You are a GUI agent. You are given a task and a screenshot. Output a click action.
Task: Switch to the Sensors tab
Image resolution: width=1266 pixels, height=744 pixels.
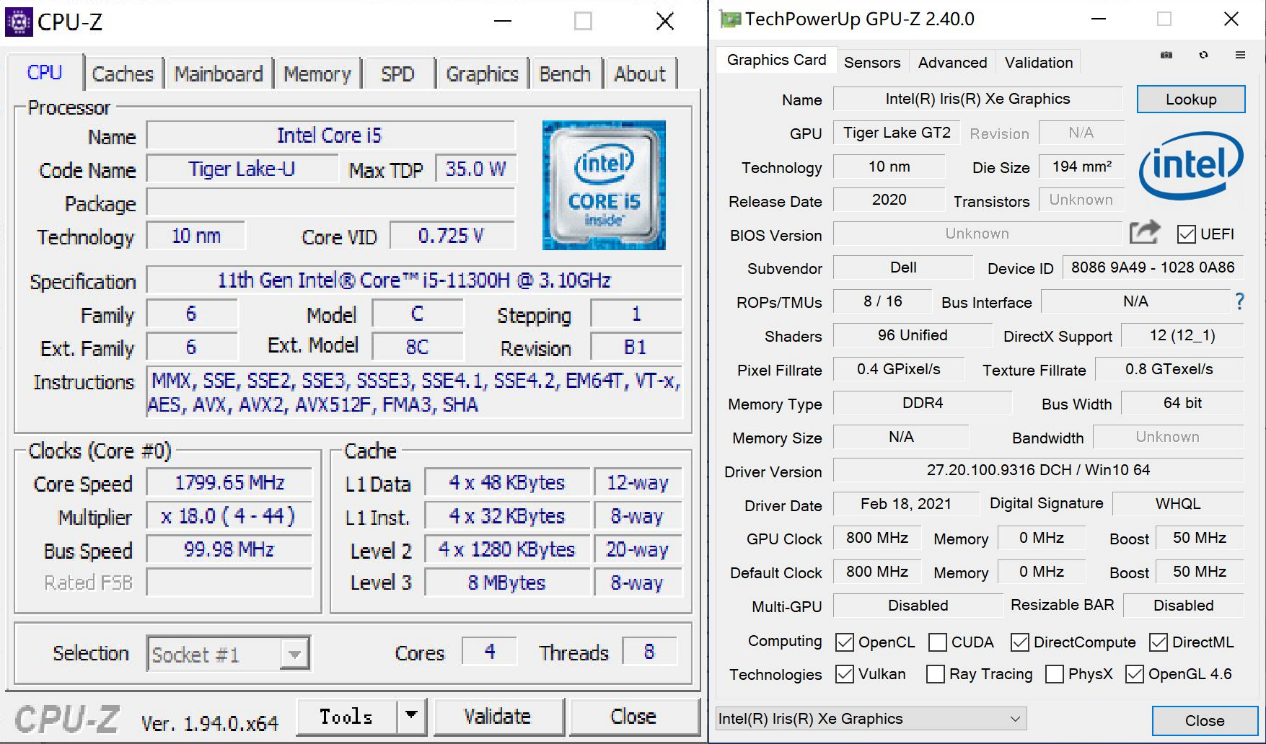point(872,62)
